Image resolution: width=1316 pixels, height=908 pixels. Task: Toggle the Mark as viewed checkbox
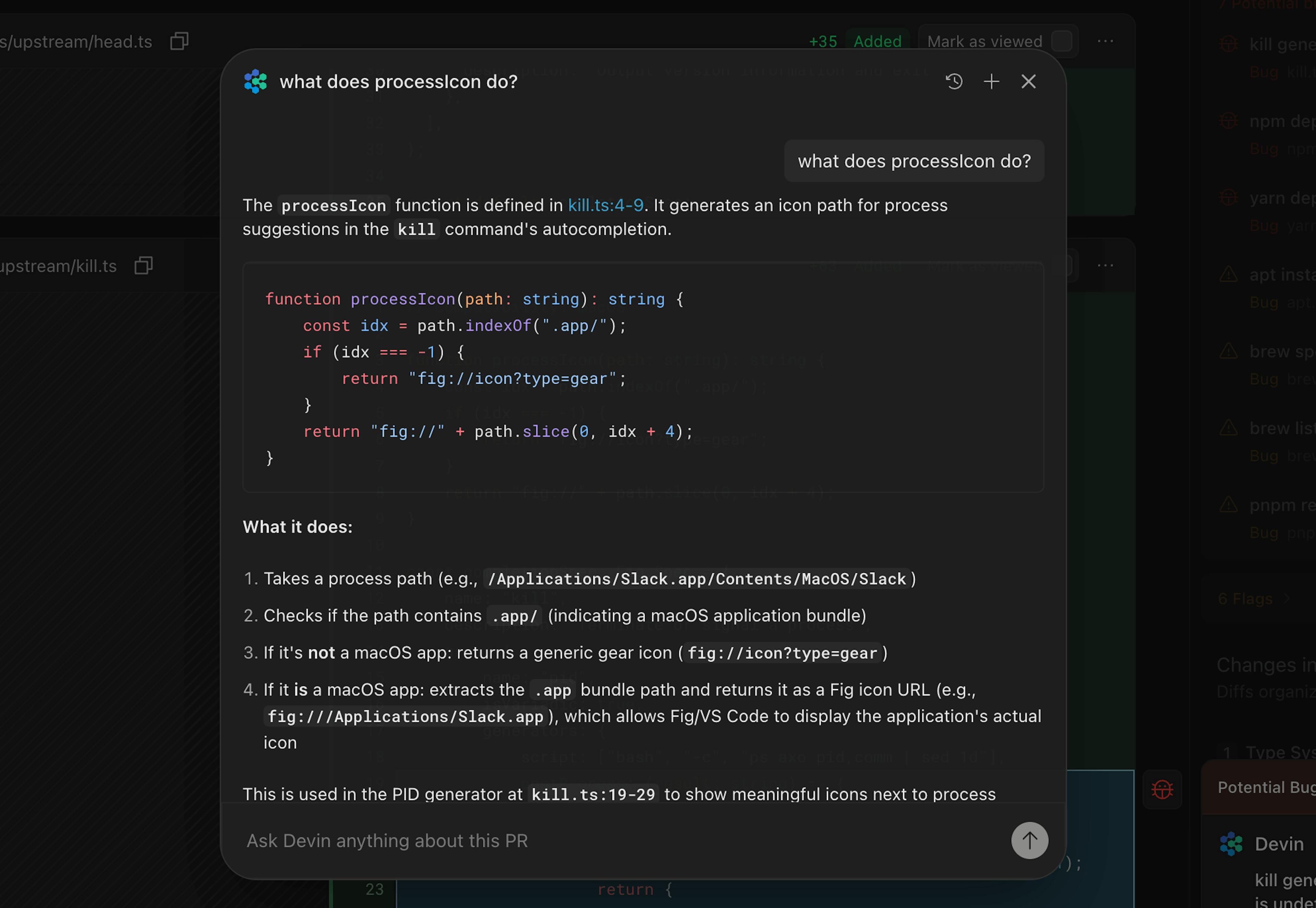click(1062, 41)
